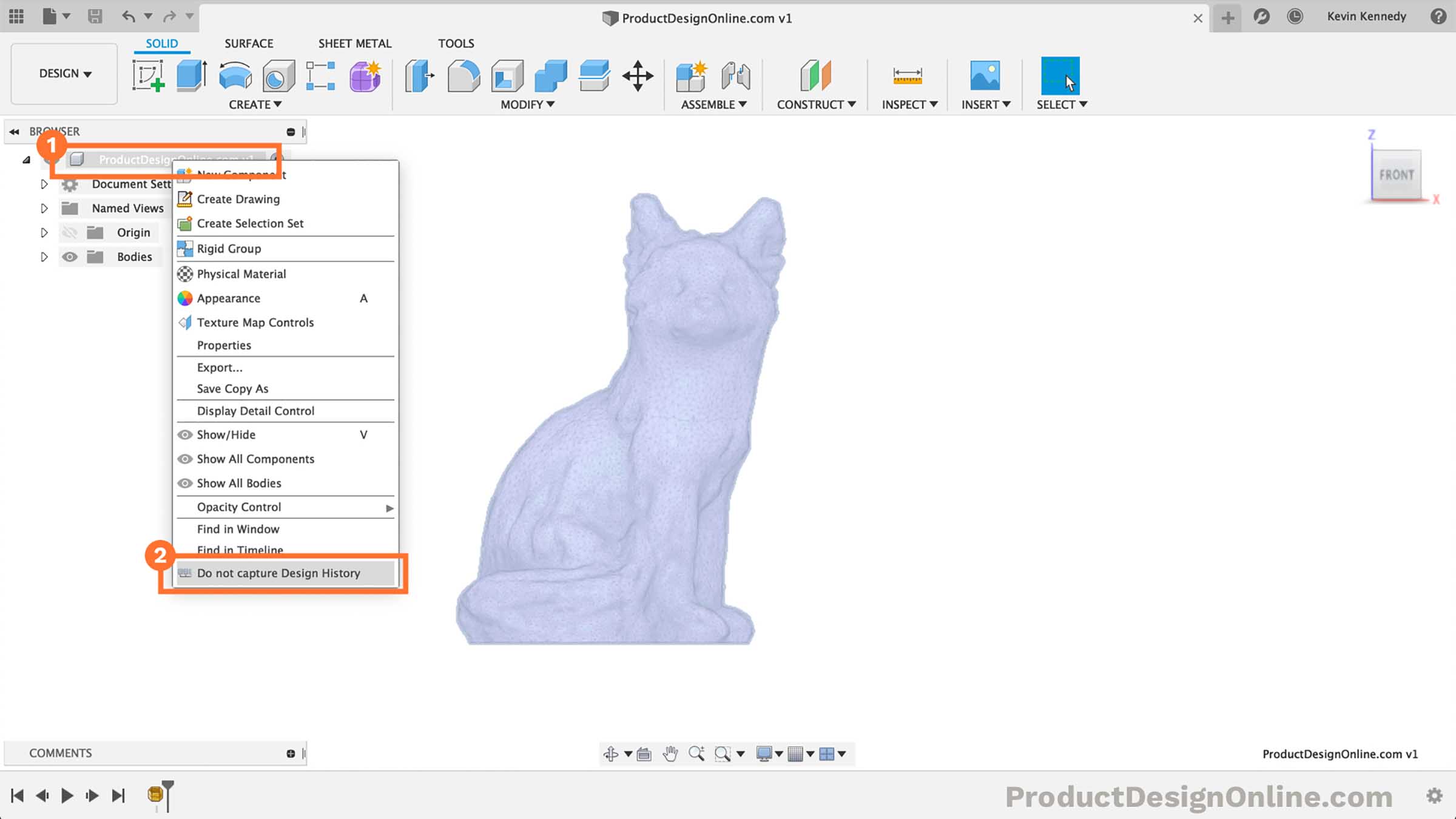Viewport: 1456px width, 819px height.
Task: Click the New Component icon in toolbar
Action: (x=692, y=76)
